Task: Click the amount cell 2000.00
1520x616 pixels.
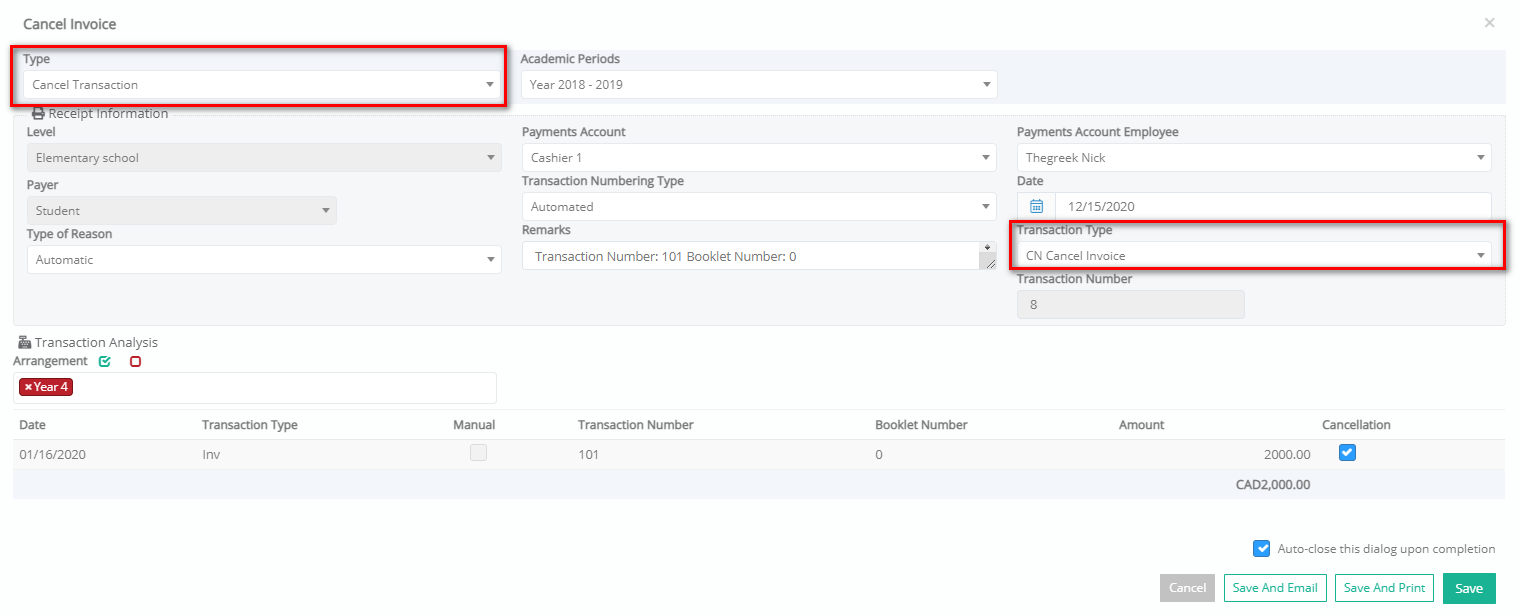Action: [x=1287, y=455]
